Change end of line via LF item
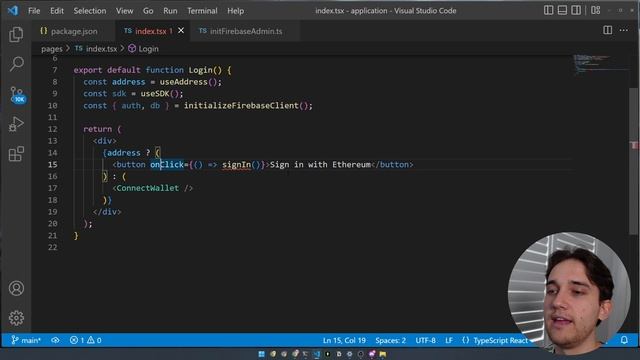 (449, 340)
